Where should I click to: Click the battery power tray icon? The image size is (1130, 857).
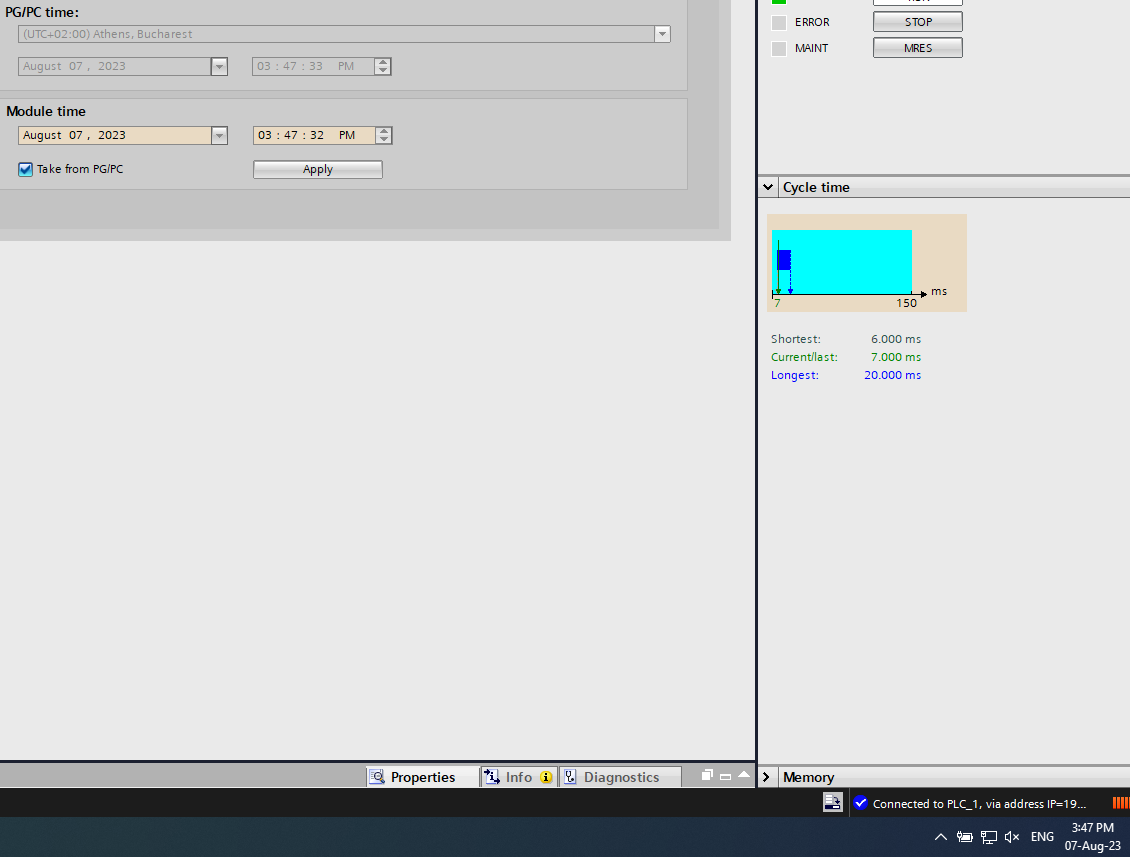964,837
